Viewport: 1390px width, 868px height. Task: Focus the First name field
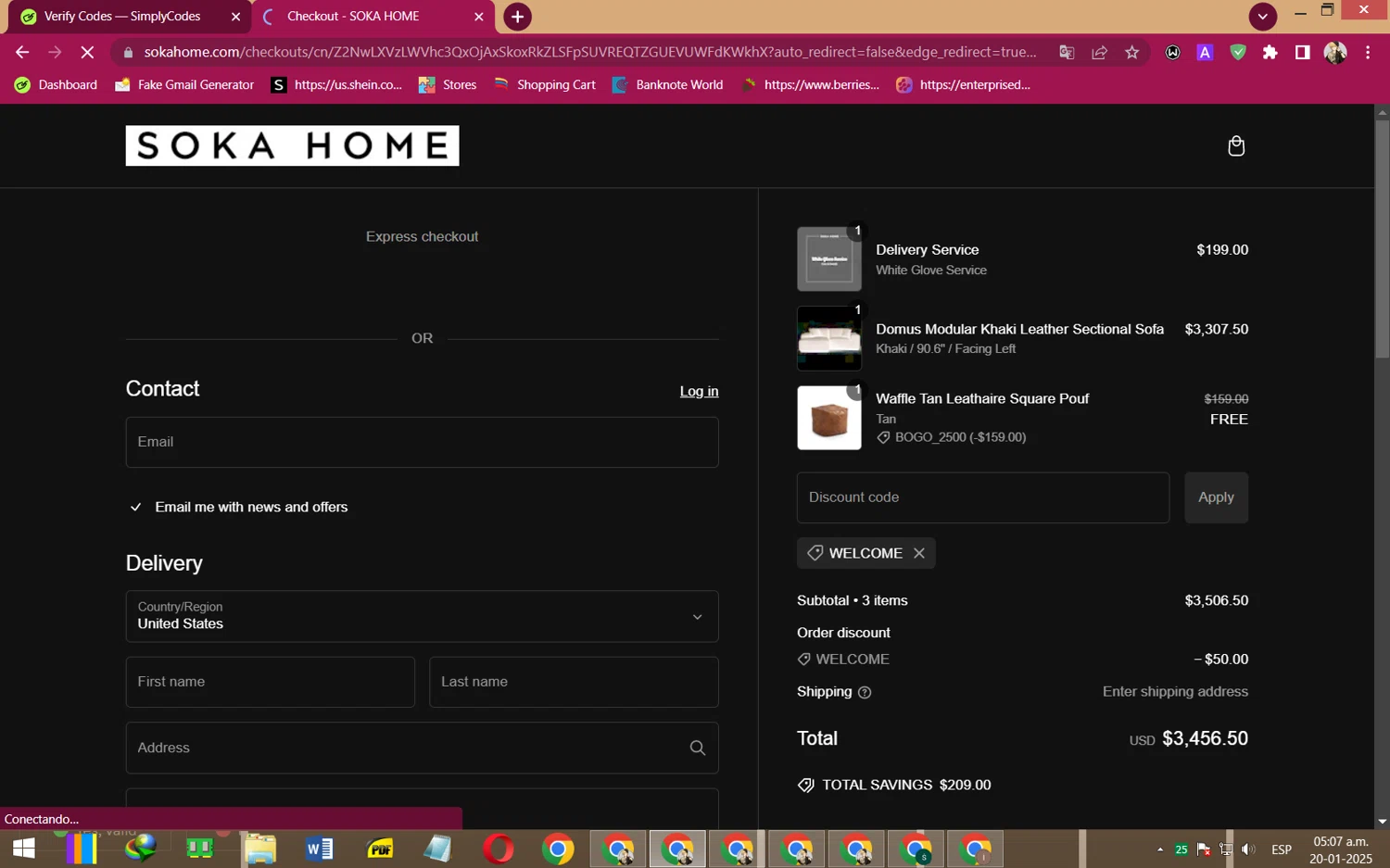270,682
